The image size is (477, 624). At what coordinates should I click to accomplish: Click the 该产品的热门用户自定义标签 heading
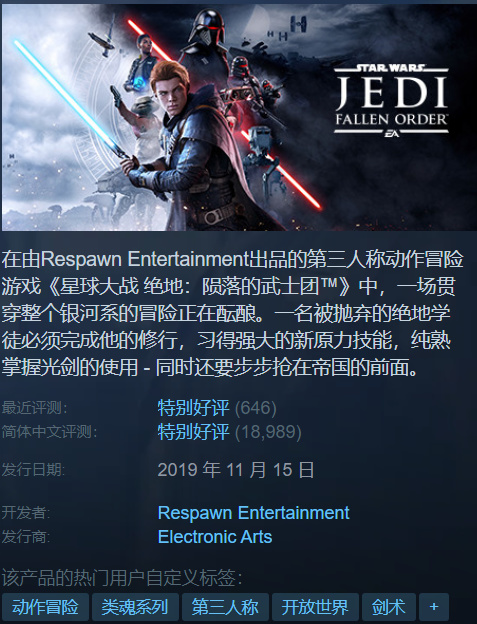[122, 578]
